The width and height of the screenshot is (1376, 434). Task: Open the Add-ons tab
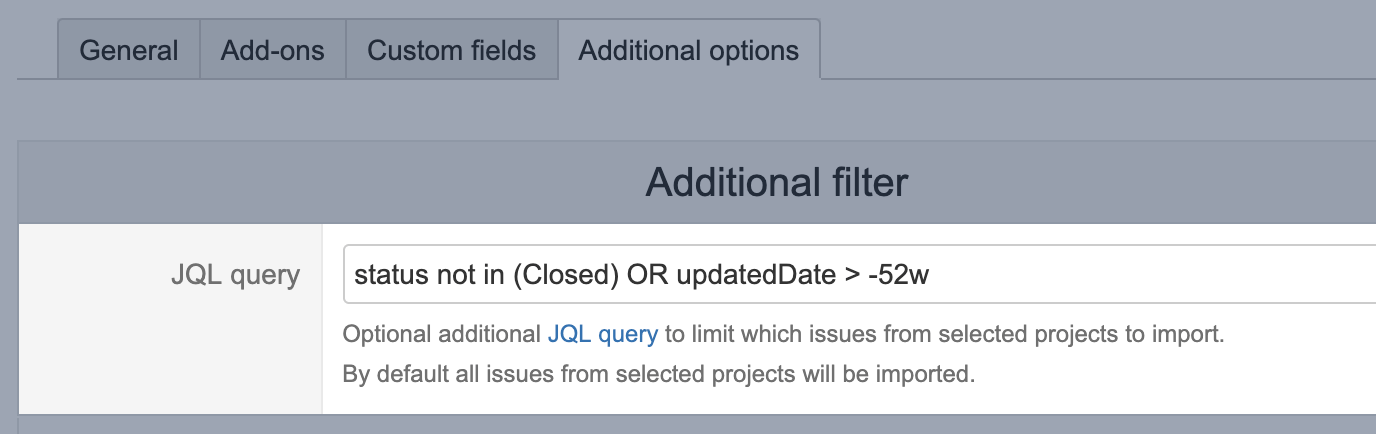(273, 50)
